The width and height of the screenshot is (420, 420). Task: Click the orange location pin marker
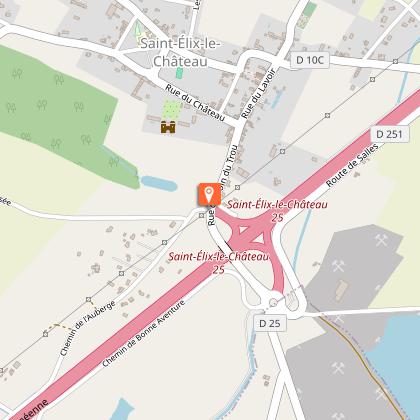point(209,194)
